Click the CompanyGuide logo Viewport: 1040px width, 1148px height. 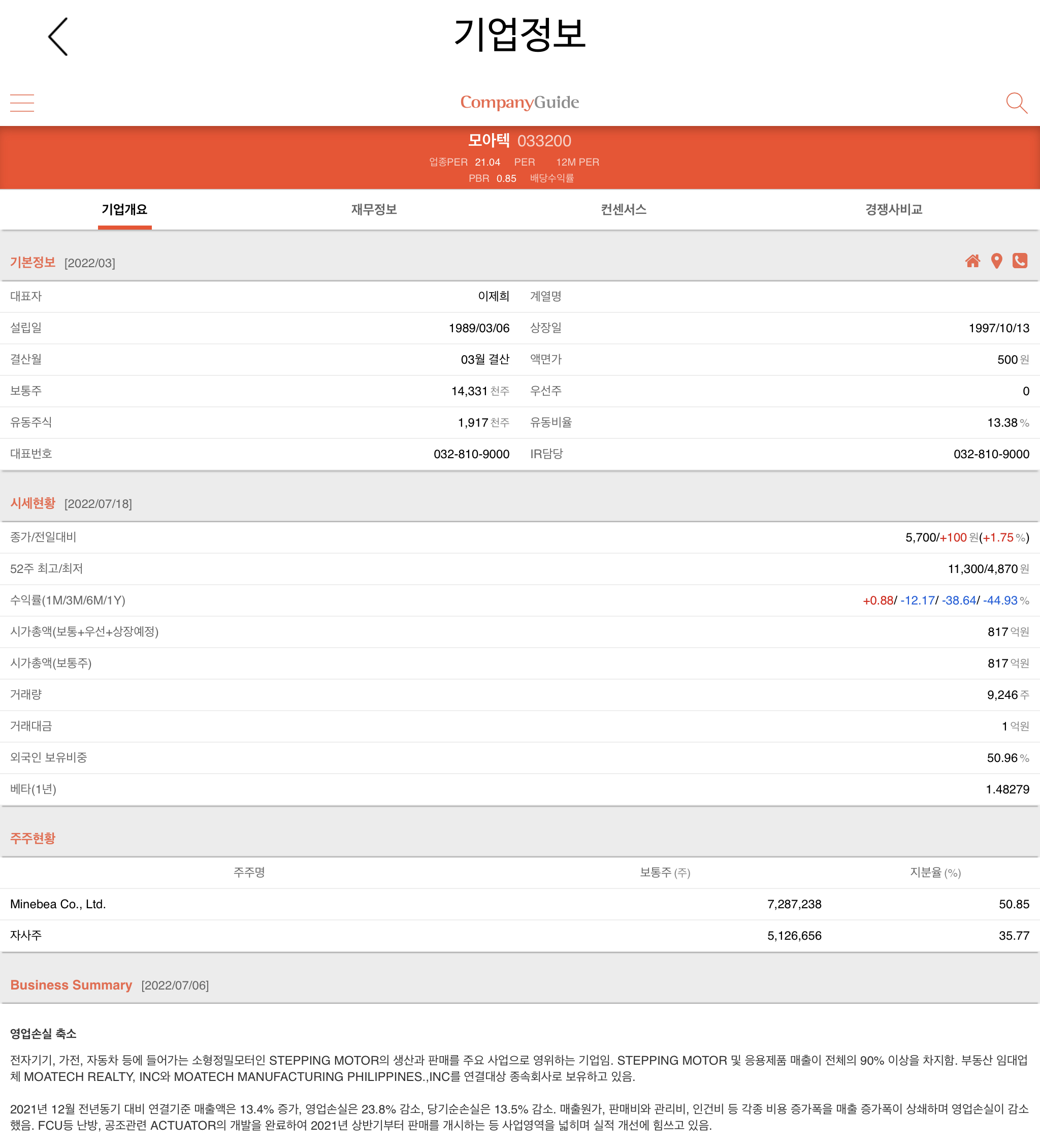coord(519,103)
